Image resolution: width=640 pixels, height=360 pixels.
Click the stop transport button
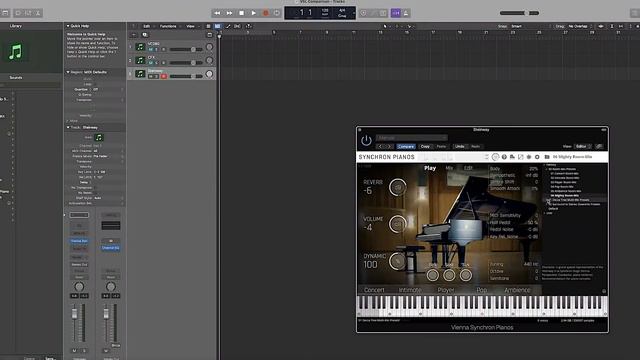point(242,13)
